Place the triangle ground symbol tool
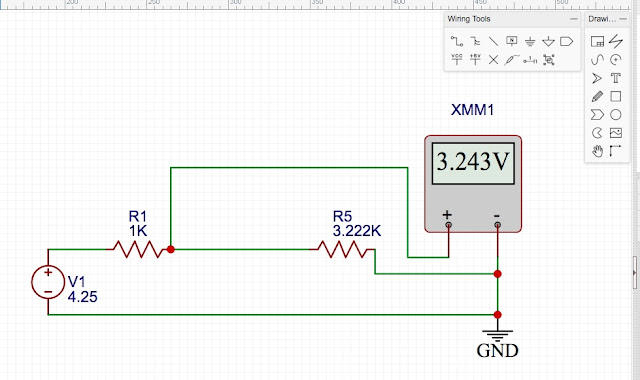Image resolution: width=640 pixels, height=380 pixels. point(548,41)
